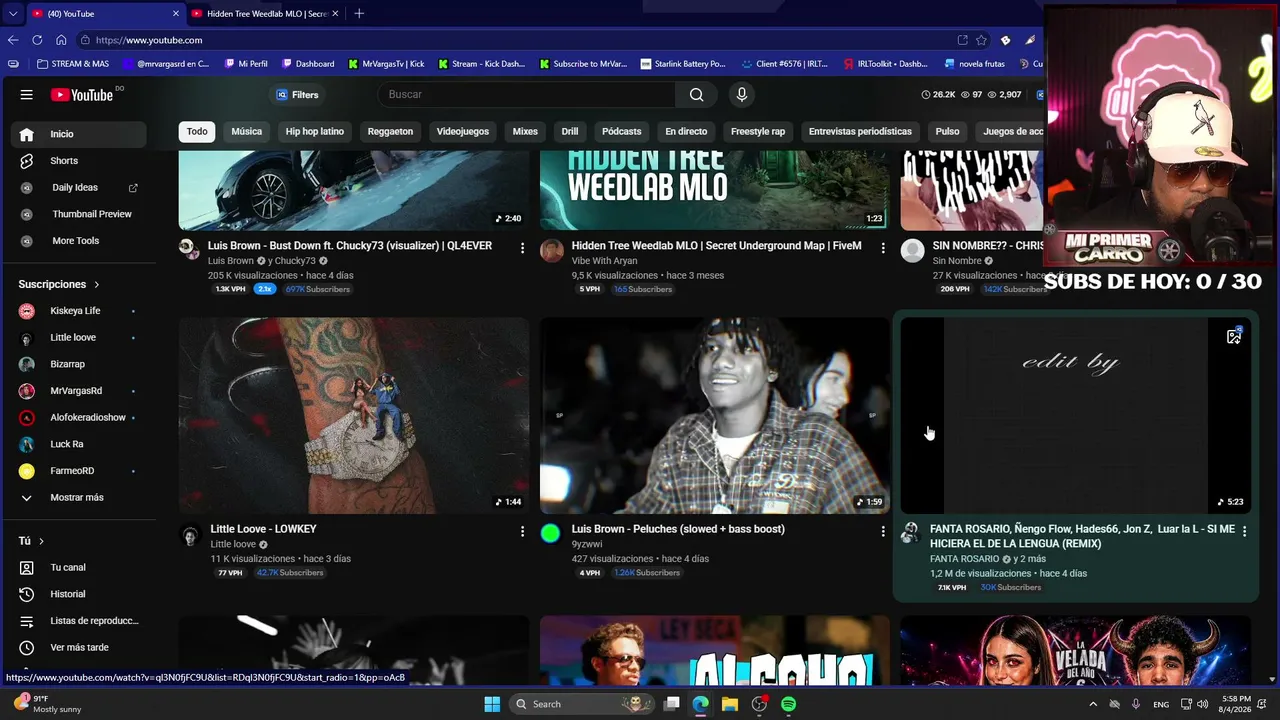Click the address bar URL

point(149,40)
